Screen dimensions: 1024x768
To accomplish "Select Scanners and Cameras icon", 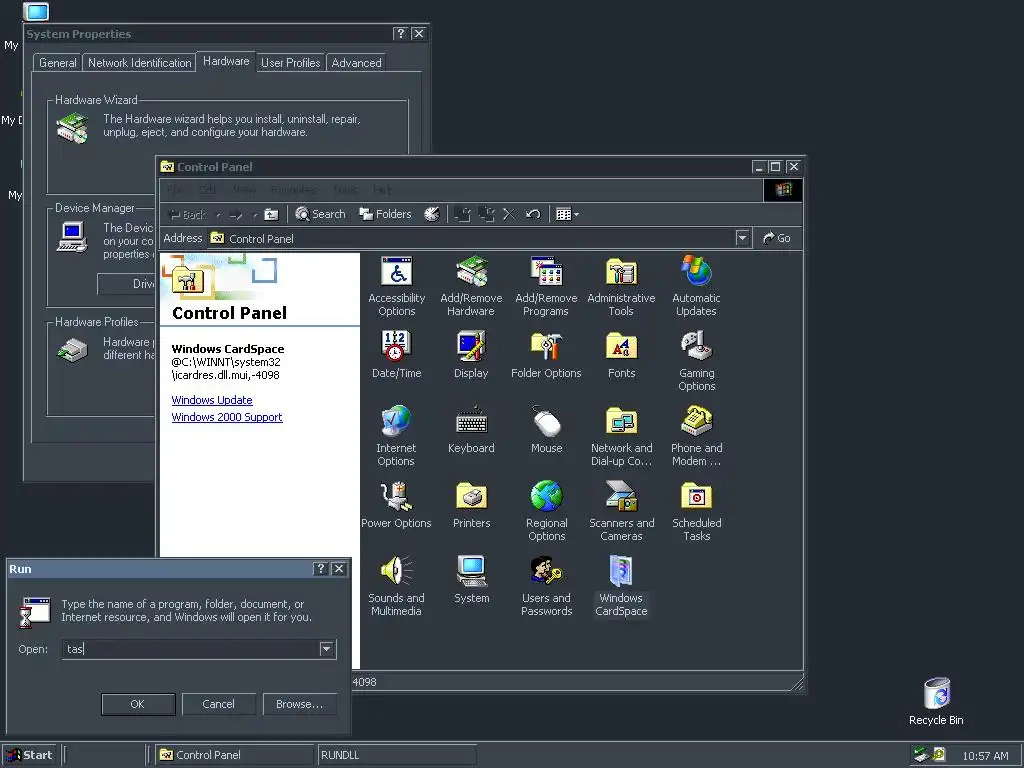I will [x=621, y=511].
